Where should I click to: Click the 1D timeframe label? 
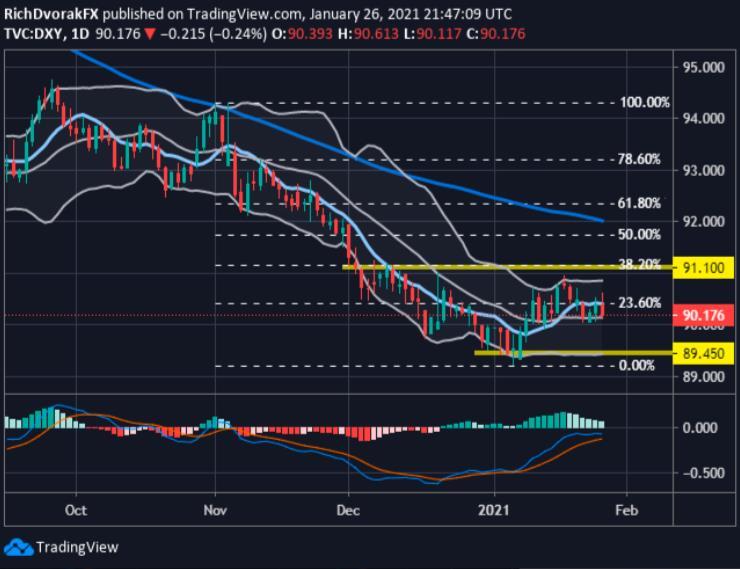tap(80, 34)
